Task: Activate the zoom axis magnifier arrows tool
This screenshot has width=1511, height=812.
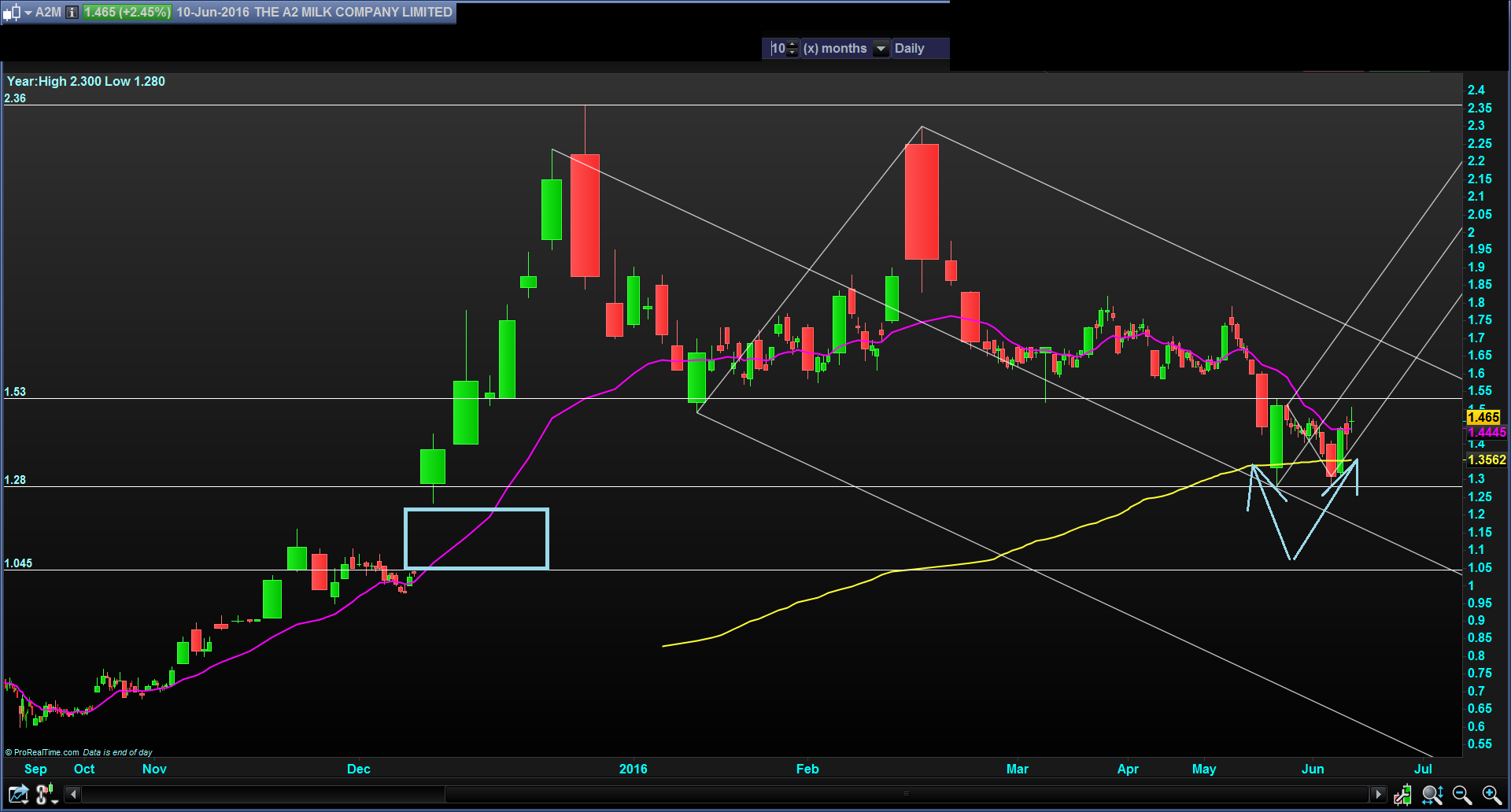Action: click(x=1432, y=795)
